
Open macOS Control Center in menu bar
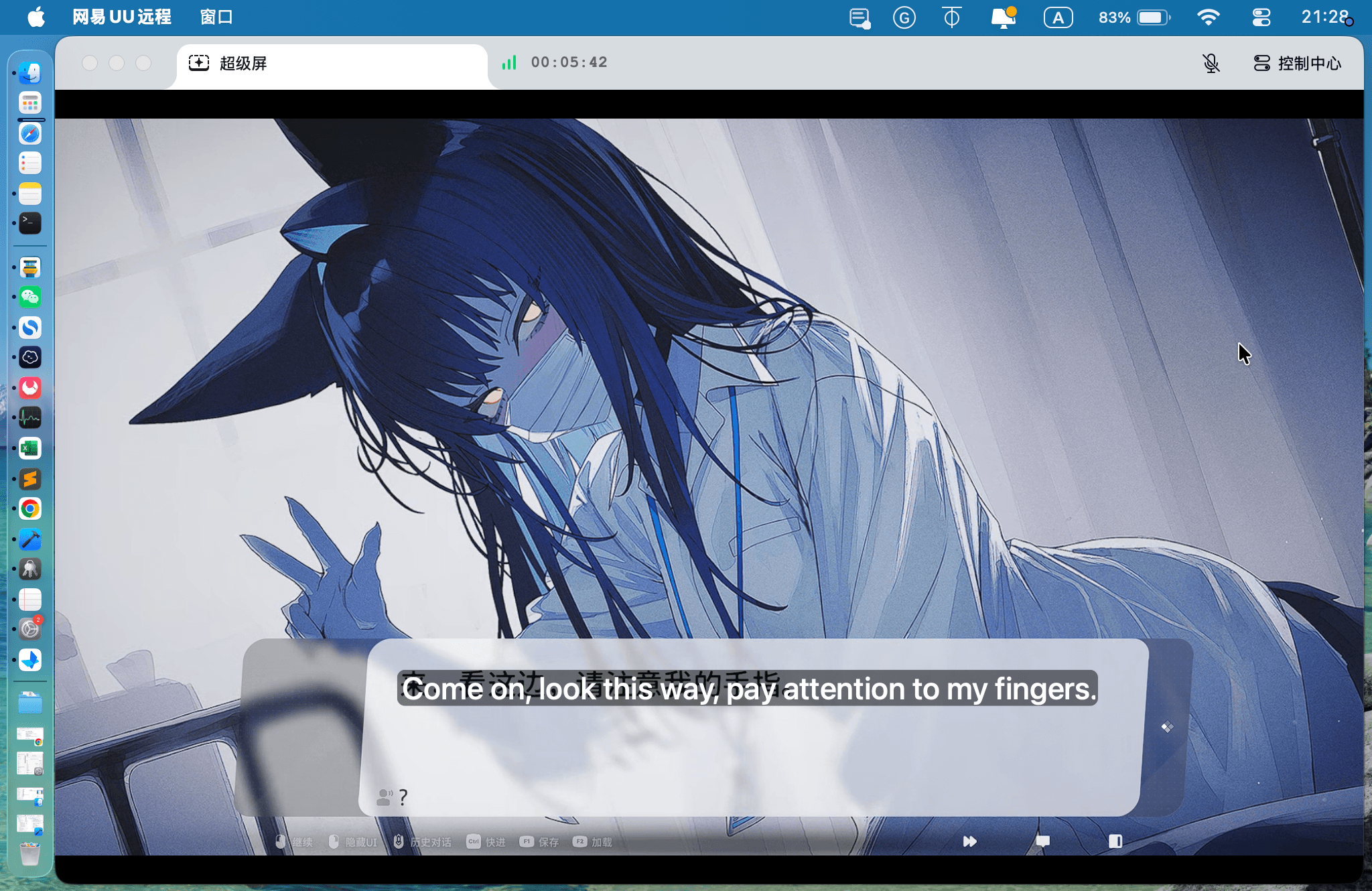pos(1261,17)
